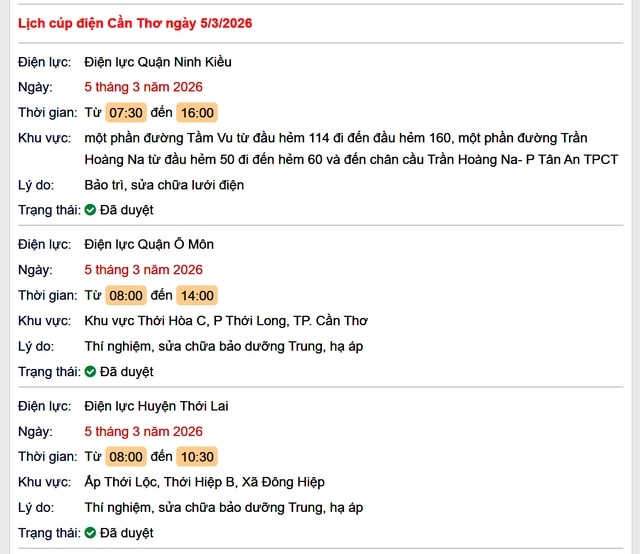Click the 07:30 start time badge

(x=126, y=112)
